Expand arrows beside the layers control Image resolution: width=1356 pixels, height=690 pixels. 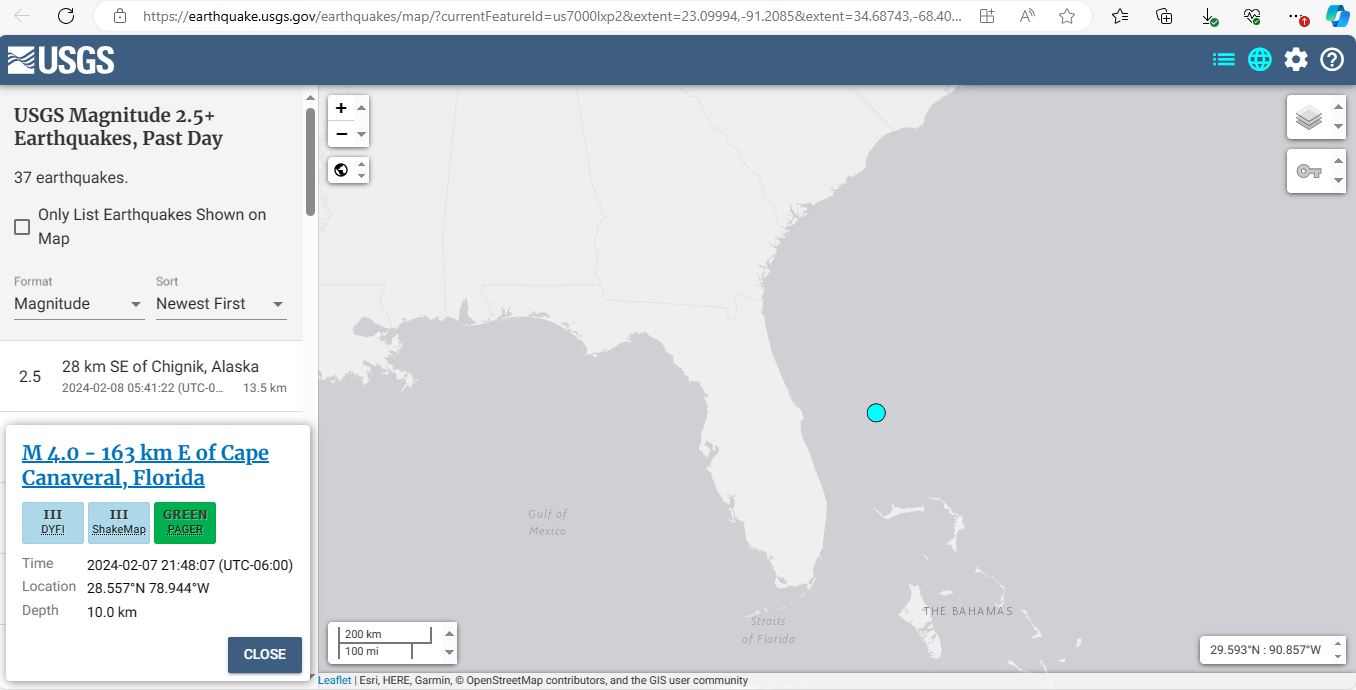click(1339, 118)
